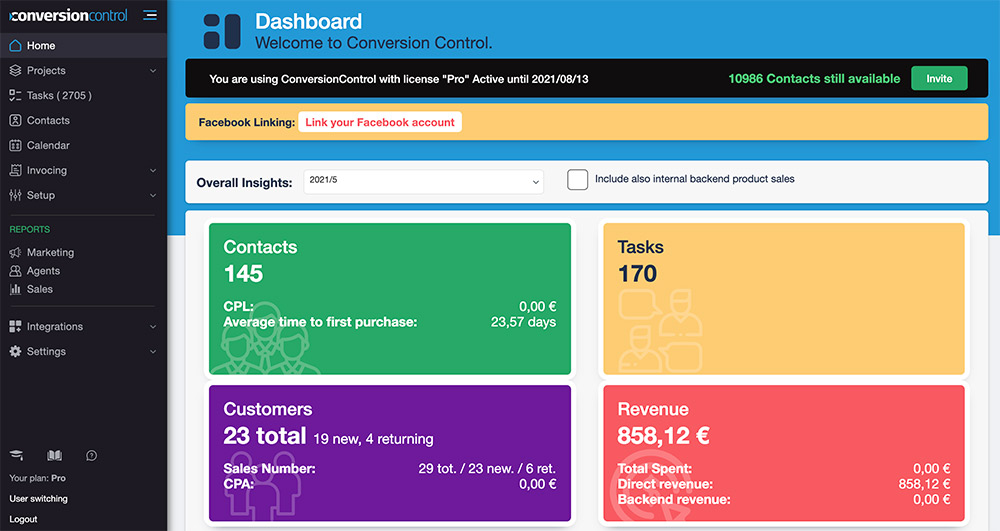Click the help question bubble icon
This screenshot has width=1000, height=531.
(x=92, y=455)
